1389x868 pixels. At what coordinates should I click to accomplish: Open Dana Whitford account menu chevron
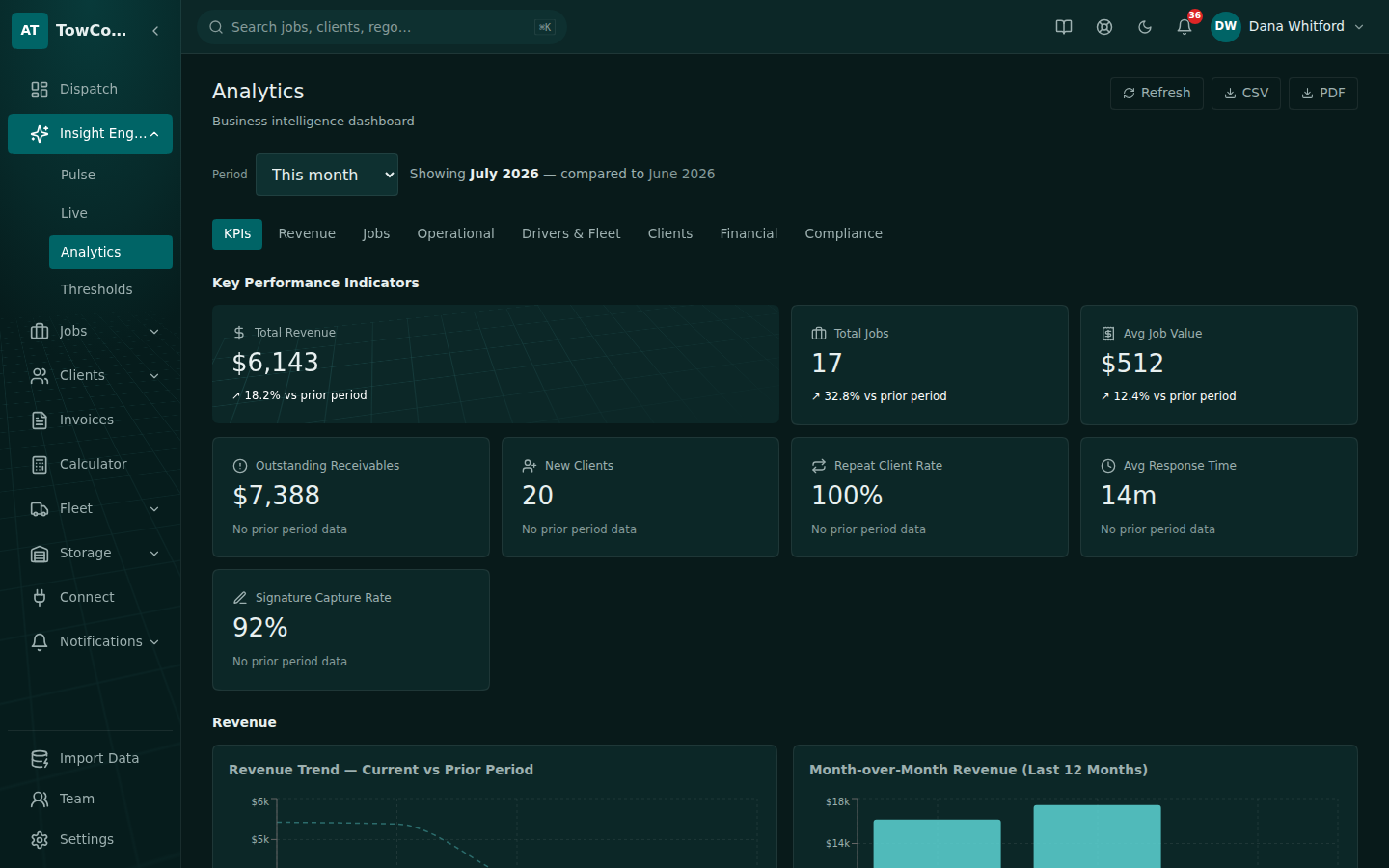(1359, 27)
